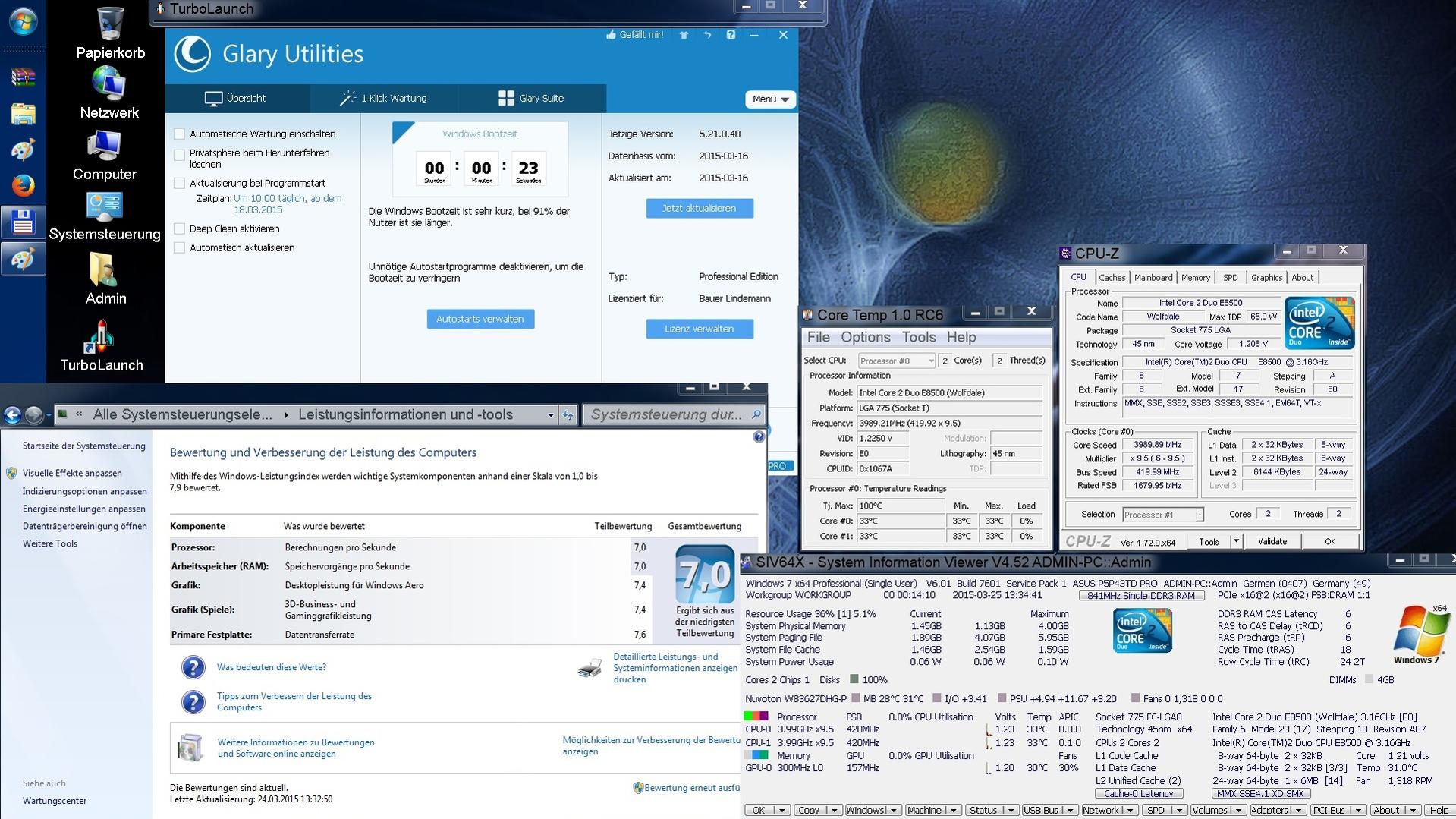Select the Admin folder desktop icon

[105, 279]
